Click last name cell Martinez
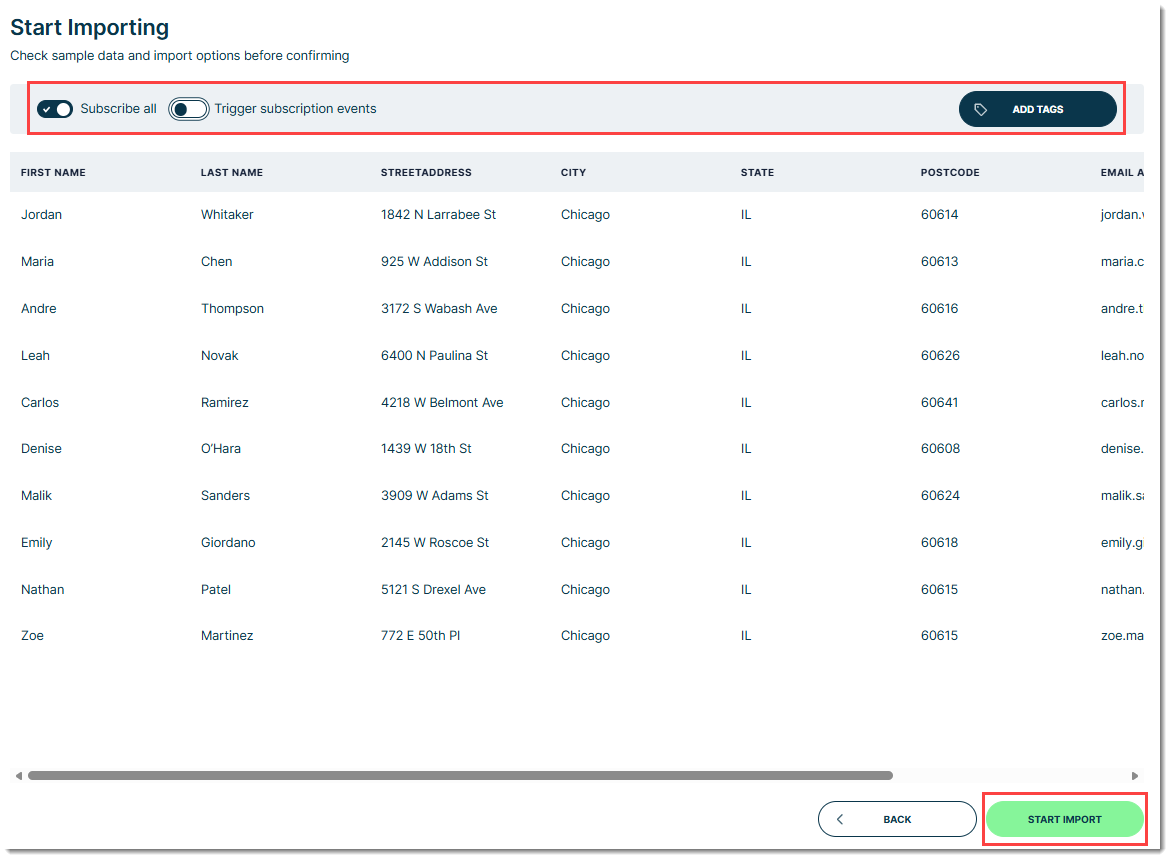The height and width of the screenshot is (860, 1171). click(x=227, y=636)
